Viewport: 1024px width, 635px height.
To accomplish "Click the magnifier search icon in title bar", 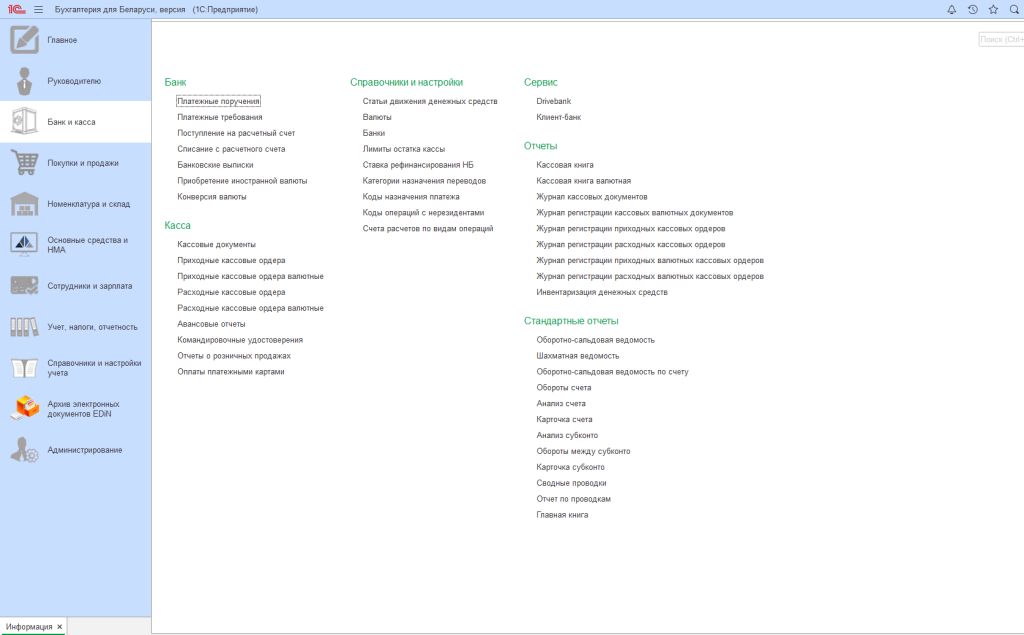I will pyautogui.click(x=1013, y=9).
